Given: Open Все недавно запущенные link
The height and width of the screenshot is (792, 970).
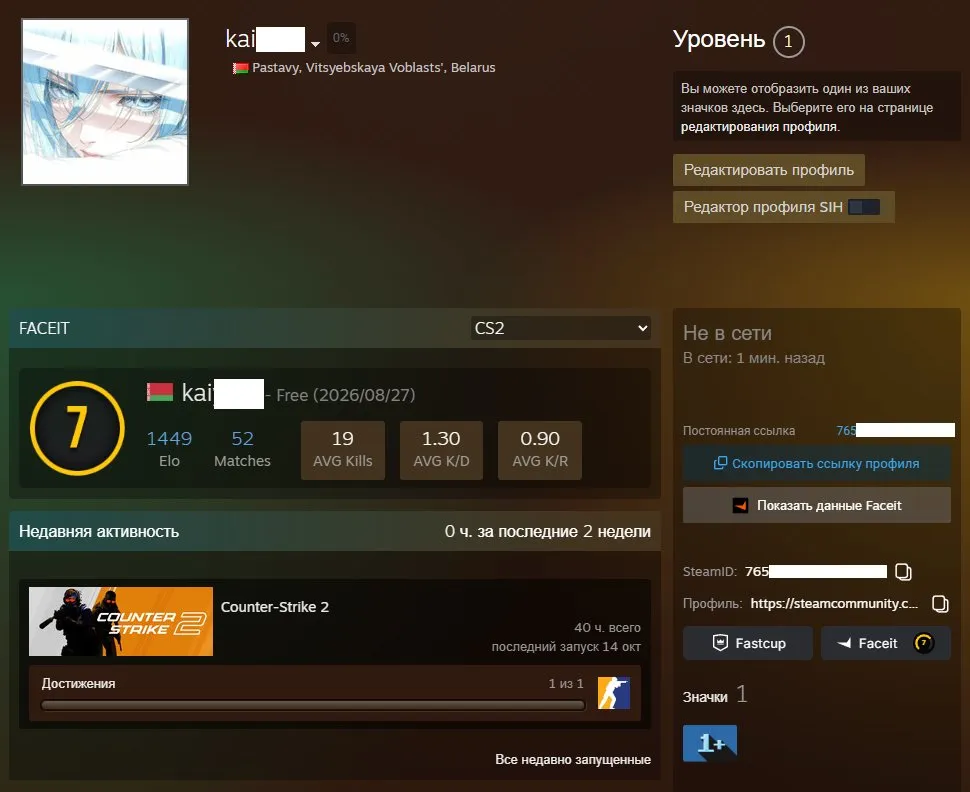Looking at the screenshot, I should coord(573,759).
